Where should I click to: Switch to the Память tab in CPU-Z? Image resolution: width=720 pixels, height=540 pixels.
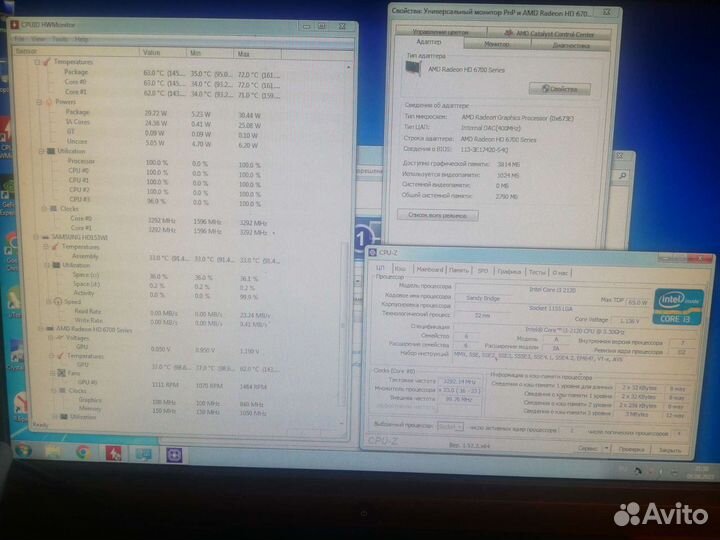click(x=458, y=270)
